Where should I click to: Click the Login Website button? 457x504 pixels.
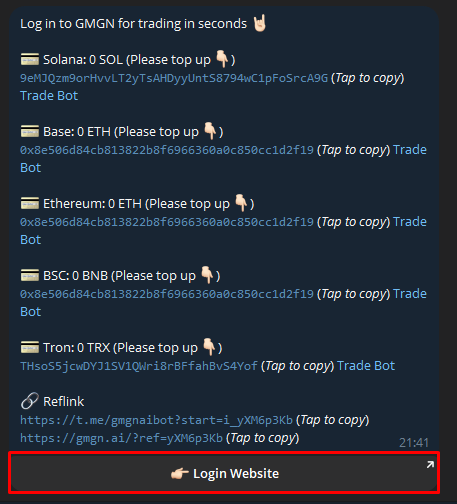click(x=224, y=473)
